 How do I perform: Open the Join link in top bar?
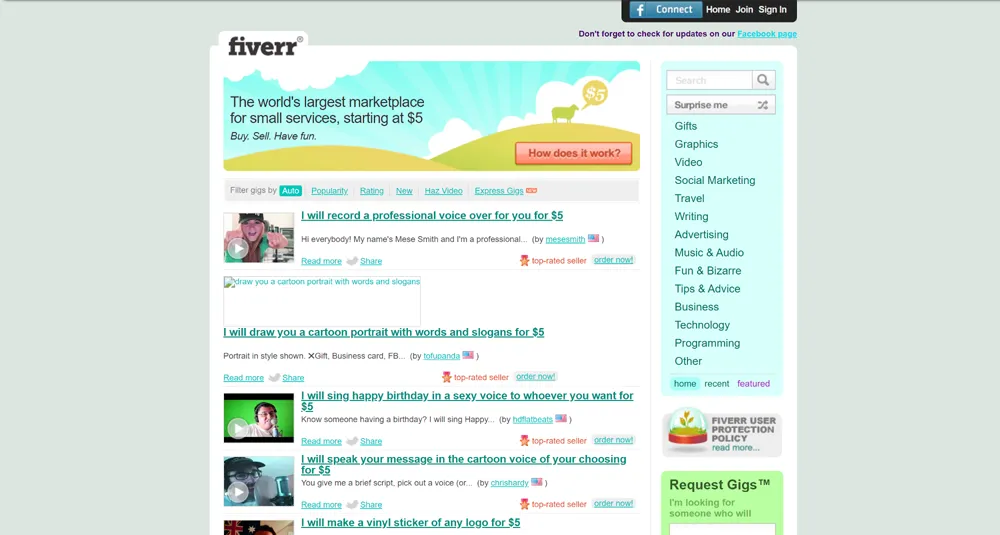click(x=744, y=10)
